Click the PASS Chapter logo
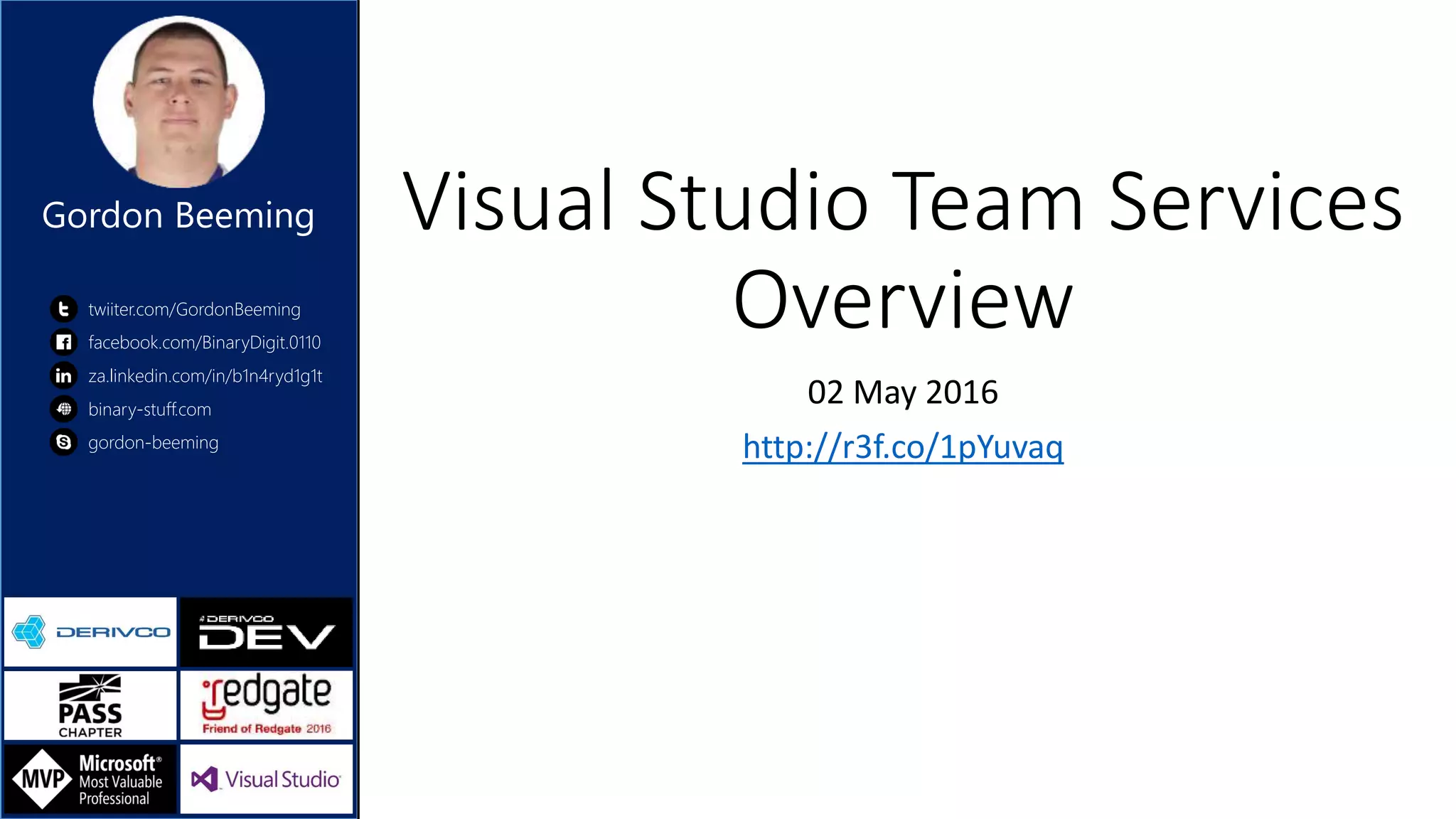 coord(90,706)
